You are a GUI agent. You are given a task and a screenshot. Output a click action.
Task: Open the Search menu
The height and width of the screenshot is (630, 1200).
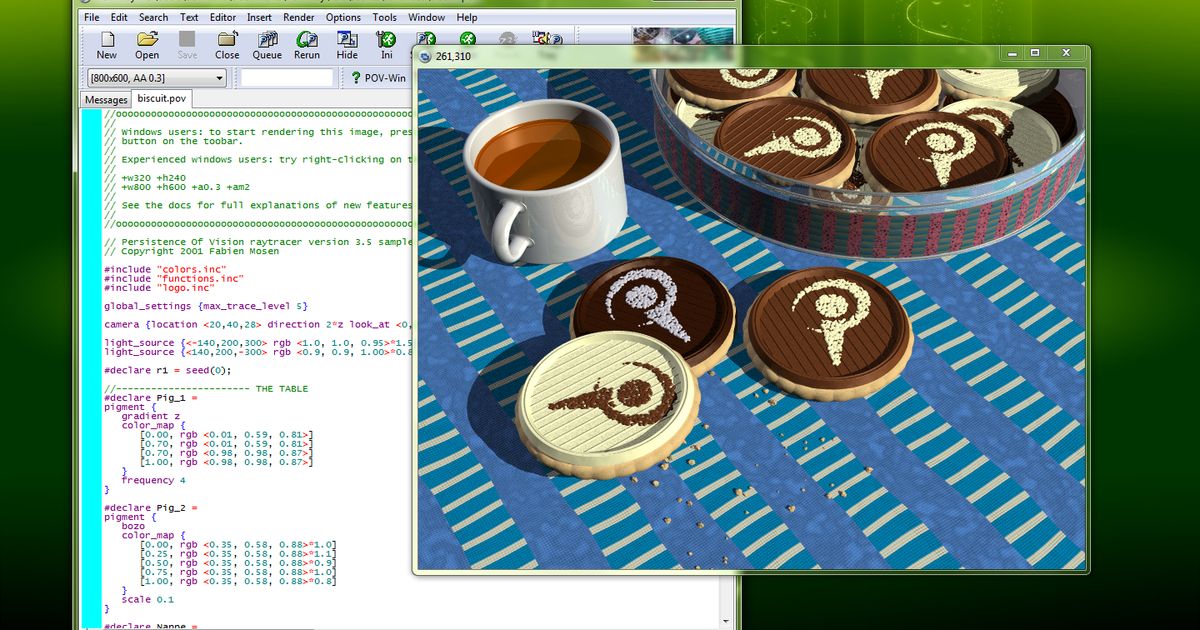153,17
